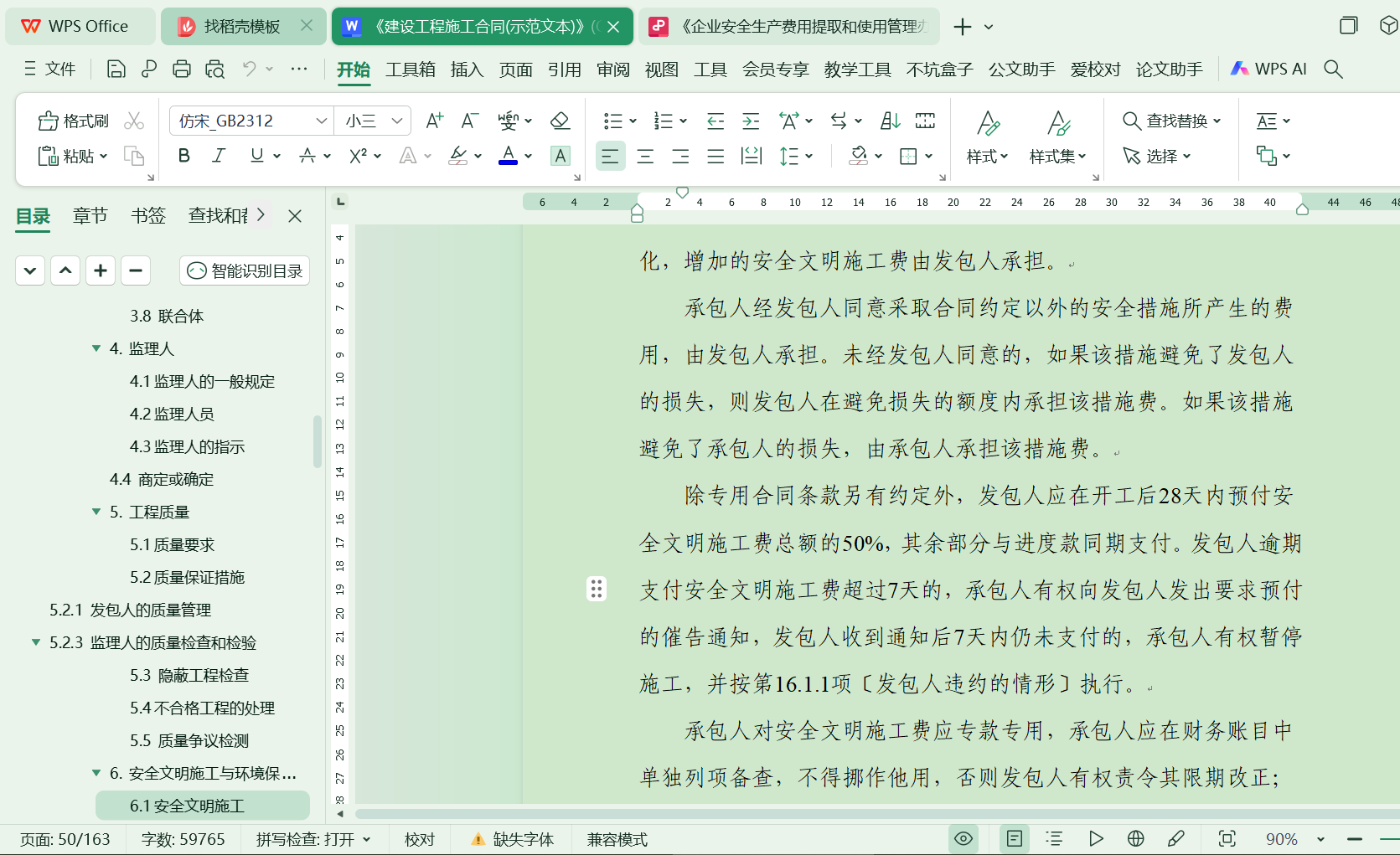
Task: Click the Cut scissors icon
Action: point(134,121)
